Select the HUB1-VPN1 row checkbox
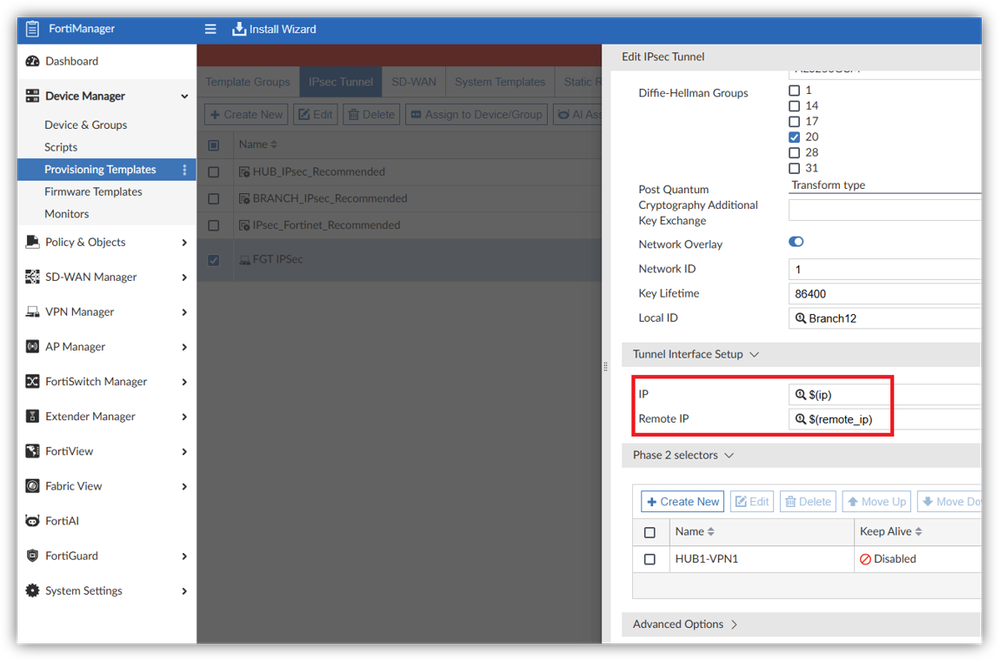 (x=650, y=559)
